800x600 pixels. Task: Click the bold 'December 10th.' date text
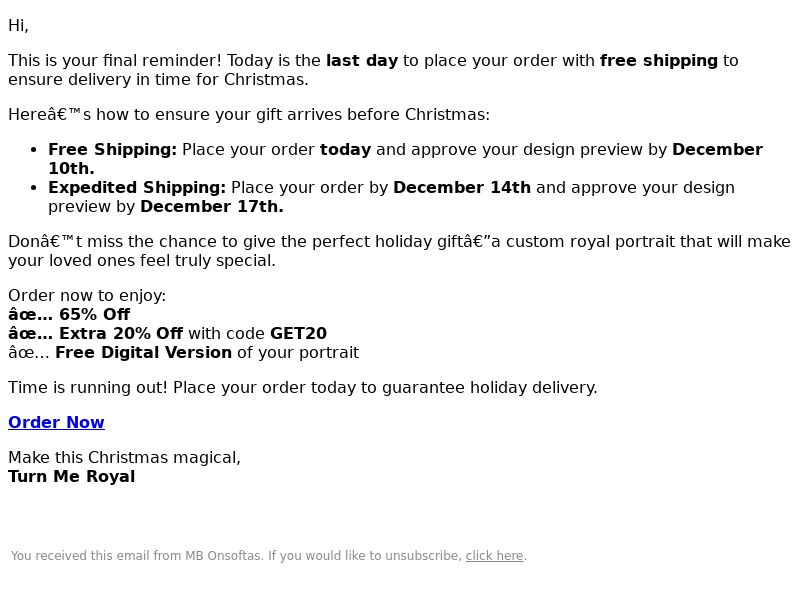point(717,149)
